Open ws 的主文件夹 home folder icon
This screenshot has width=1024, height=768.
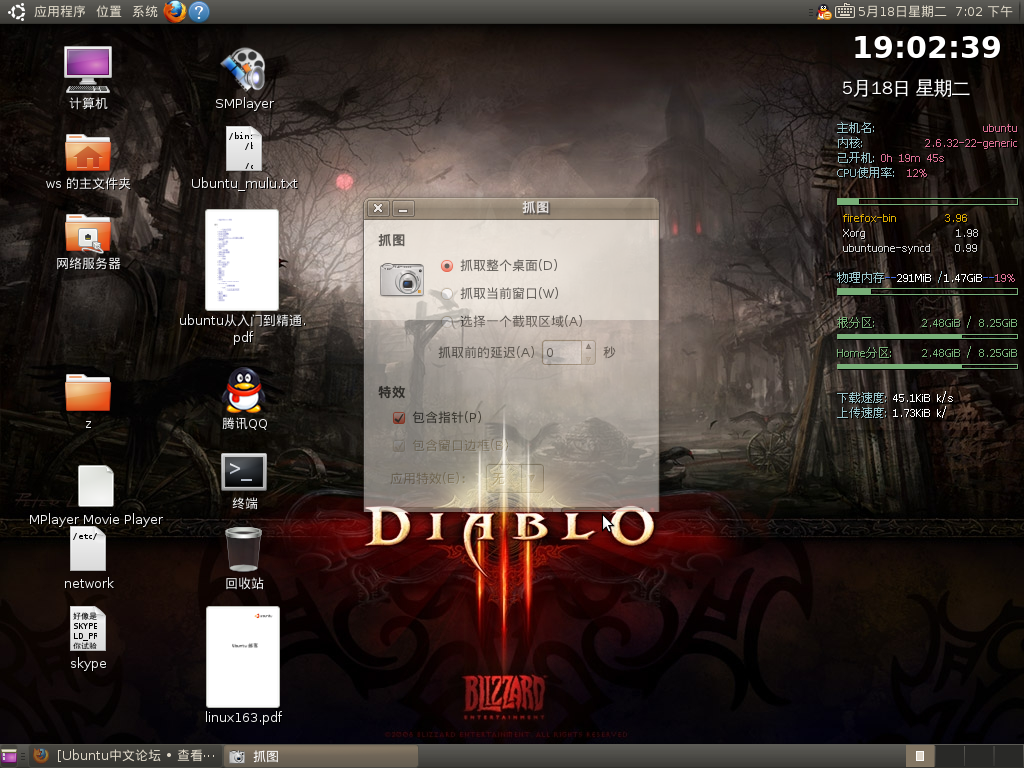pos(88,153)
